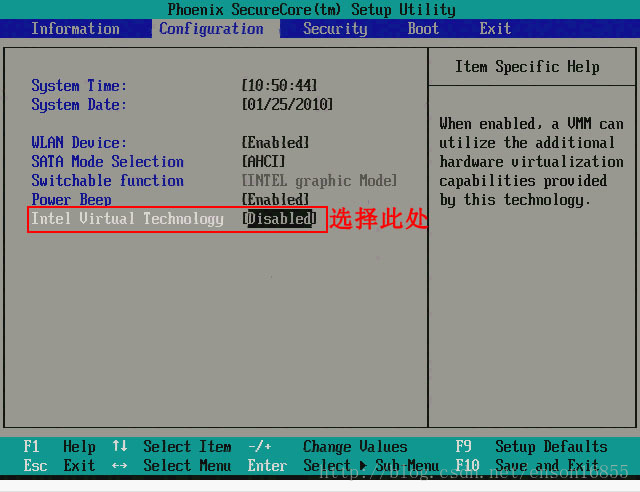Toggle Power Beep Enabled value
Screen dimensions: 640x492
276,200
